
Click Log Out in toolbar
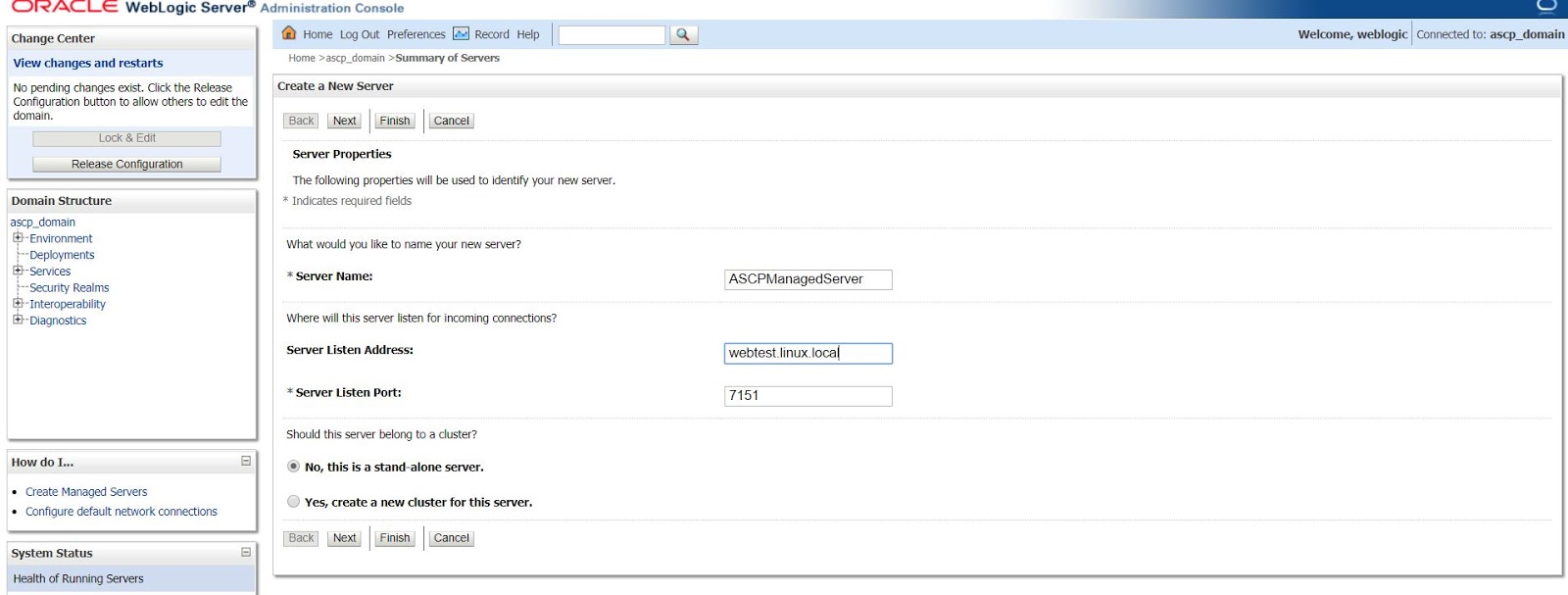[x=360, y=34]
